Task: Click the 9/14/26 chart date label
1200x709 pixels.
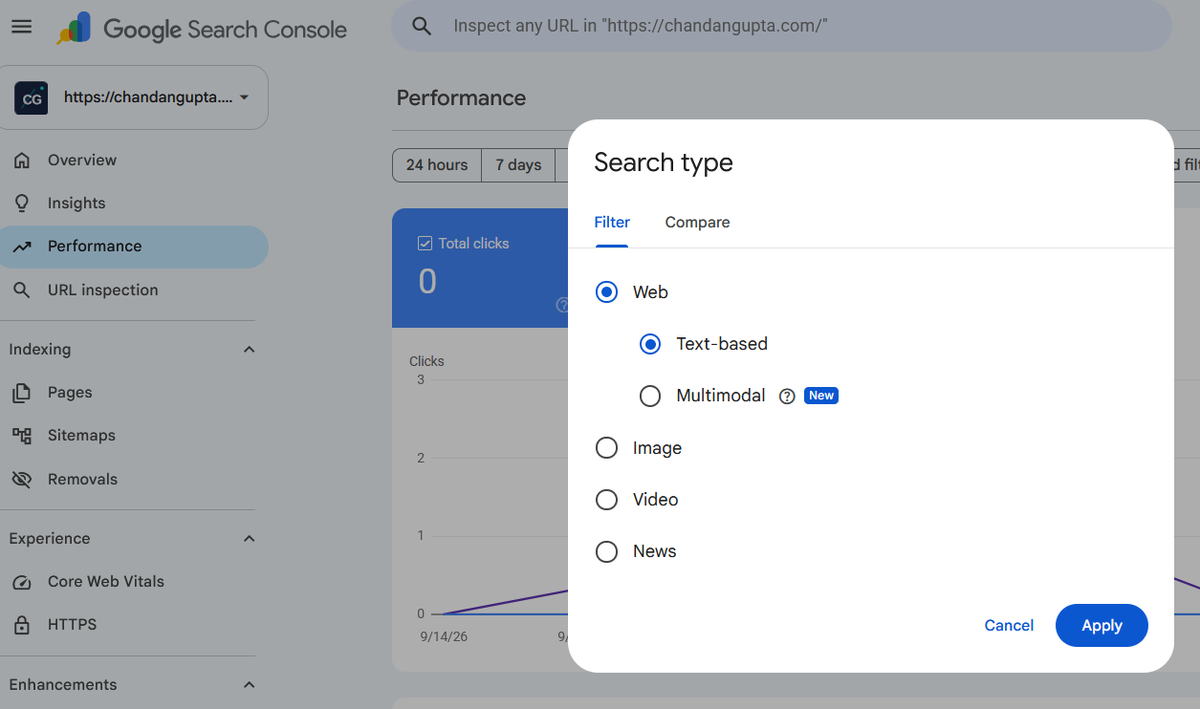Action: coord(442,636)
